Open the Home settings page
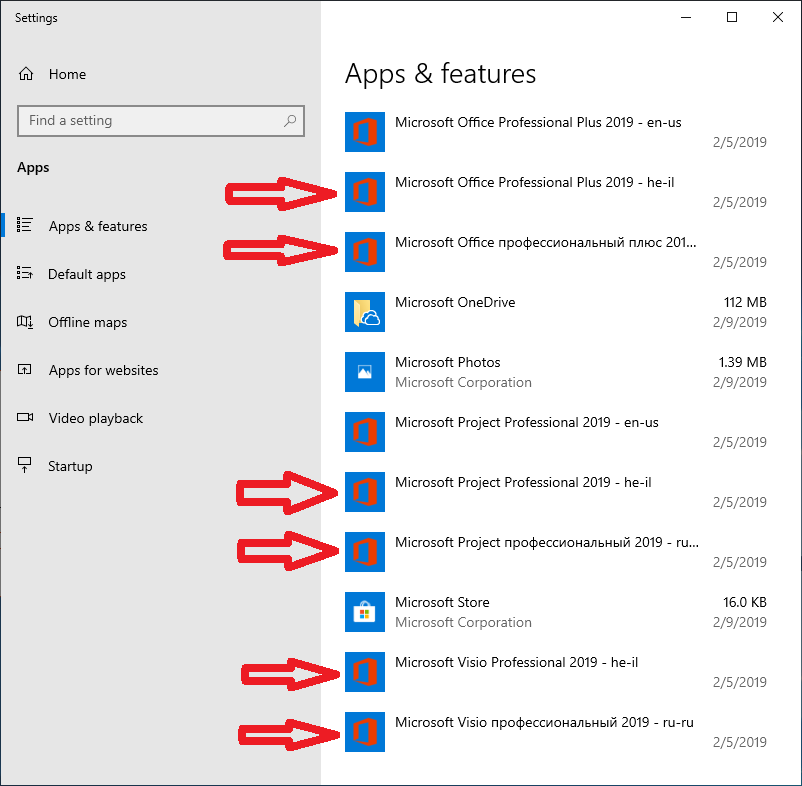The image size is (802, 786). (68, 74)
